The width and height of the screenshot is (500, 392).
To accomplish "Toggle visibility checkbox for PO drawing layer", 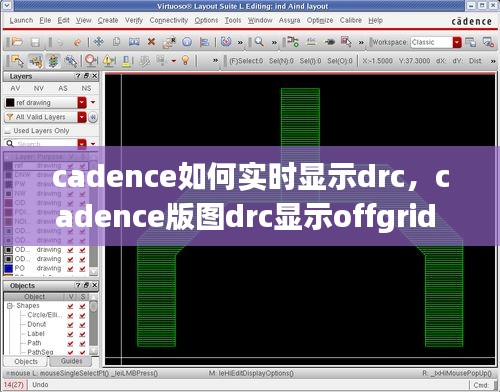I will click(70, 268).
